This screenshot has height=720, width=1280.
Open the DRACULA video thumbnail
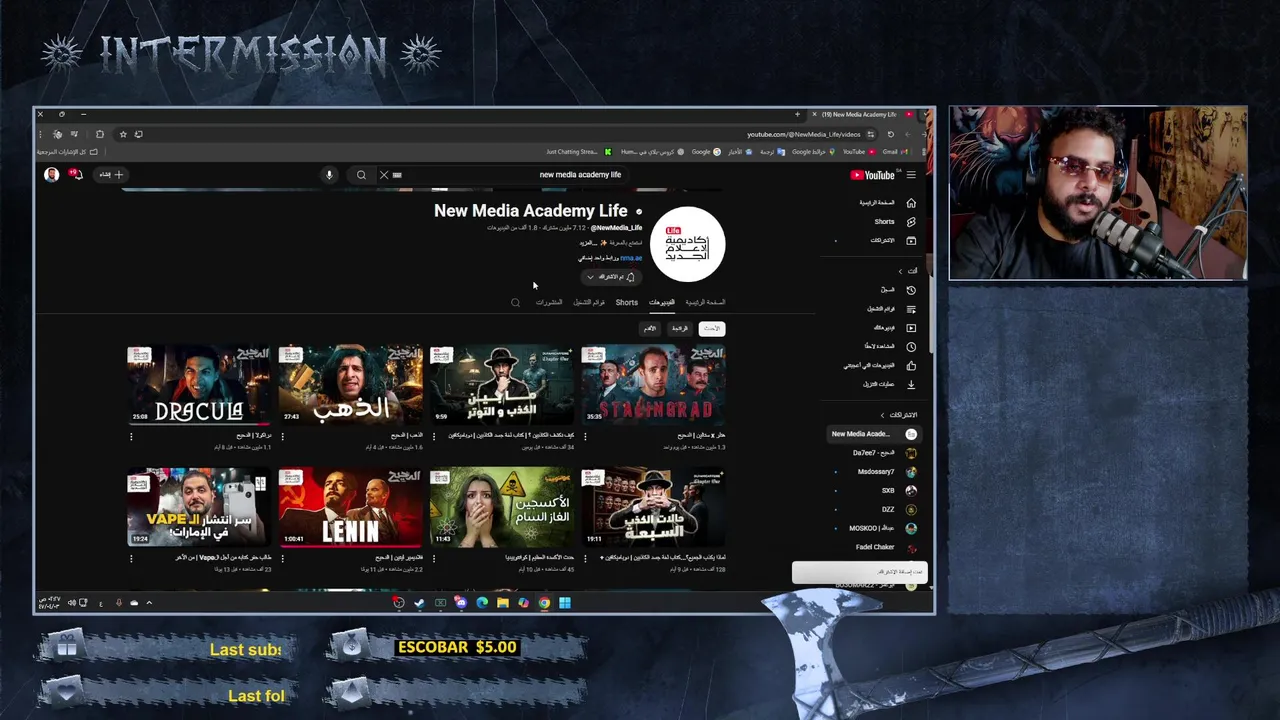[199, 385]
